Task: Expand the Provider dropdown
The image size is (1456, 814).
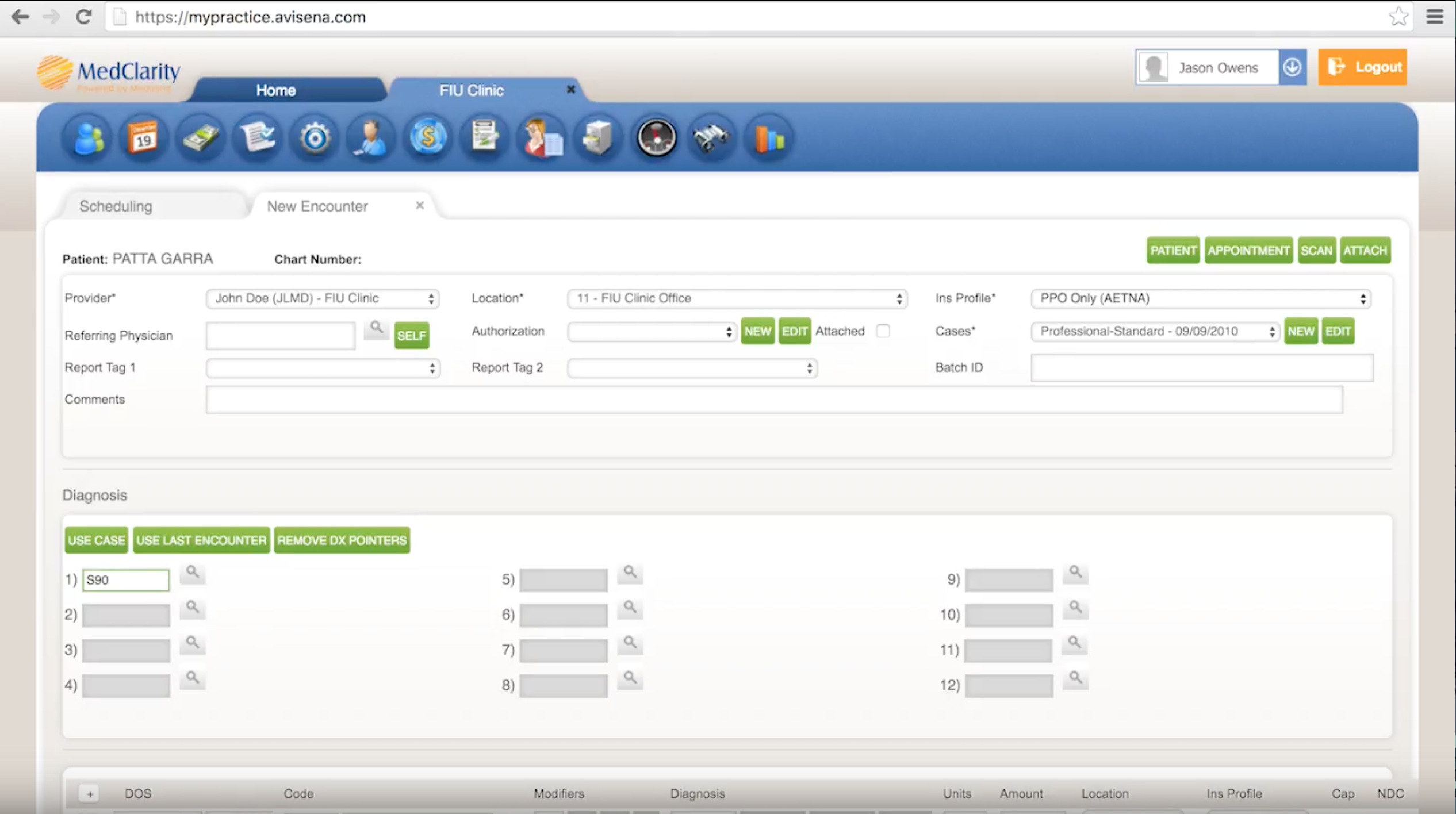Action: (322, 298)
